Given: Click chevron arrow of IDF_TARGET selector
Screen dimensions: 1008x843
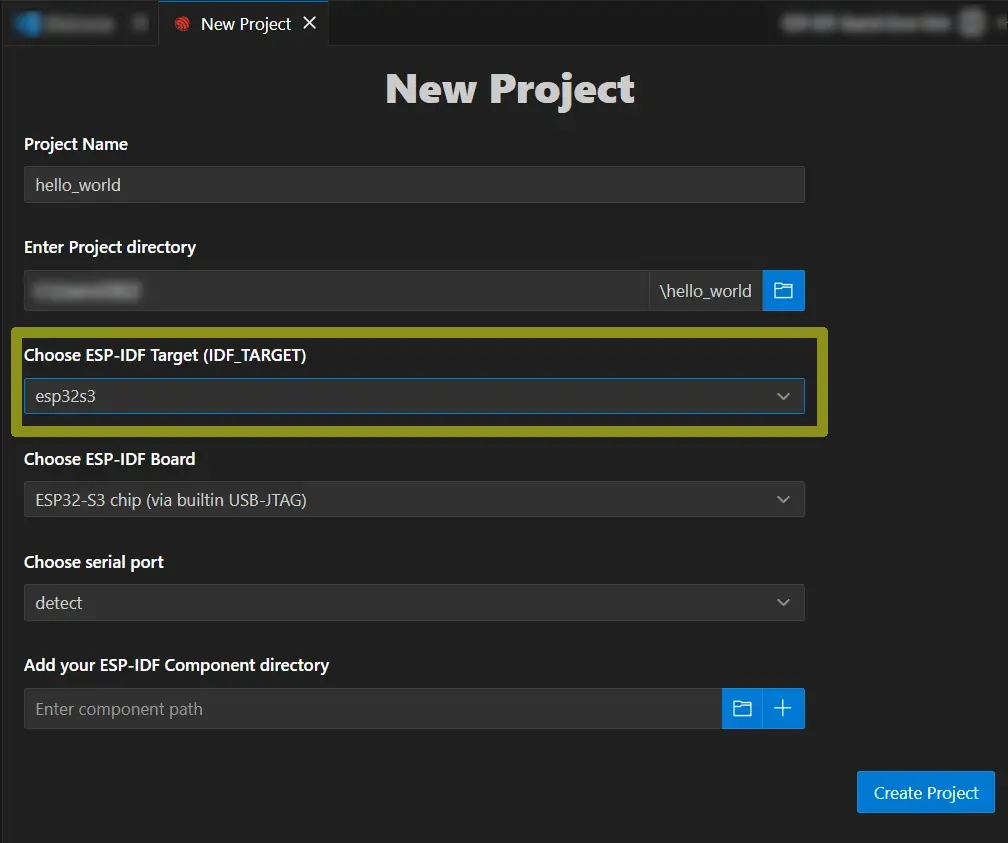Looking at the screenshot, I should click(783, 396).
